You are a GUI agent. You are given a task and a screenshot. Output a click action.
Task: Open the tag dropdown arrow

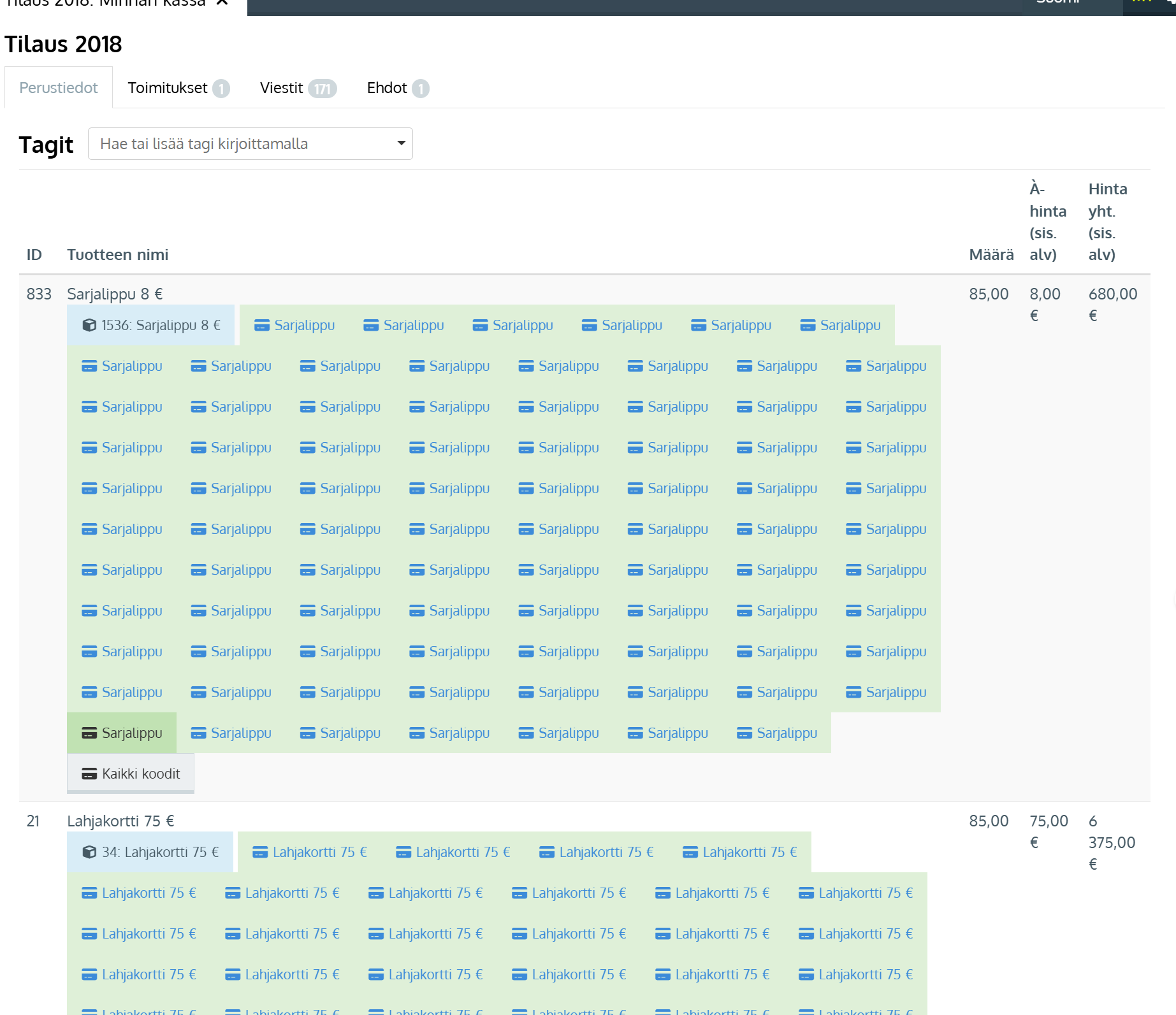[x=401, y=143]
